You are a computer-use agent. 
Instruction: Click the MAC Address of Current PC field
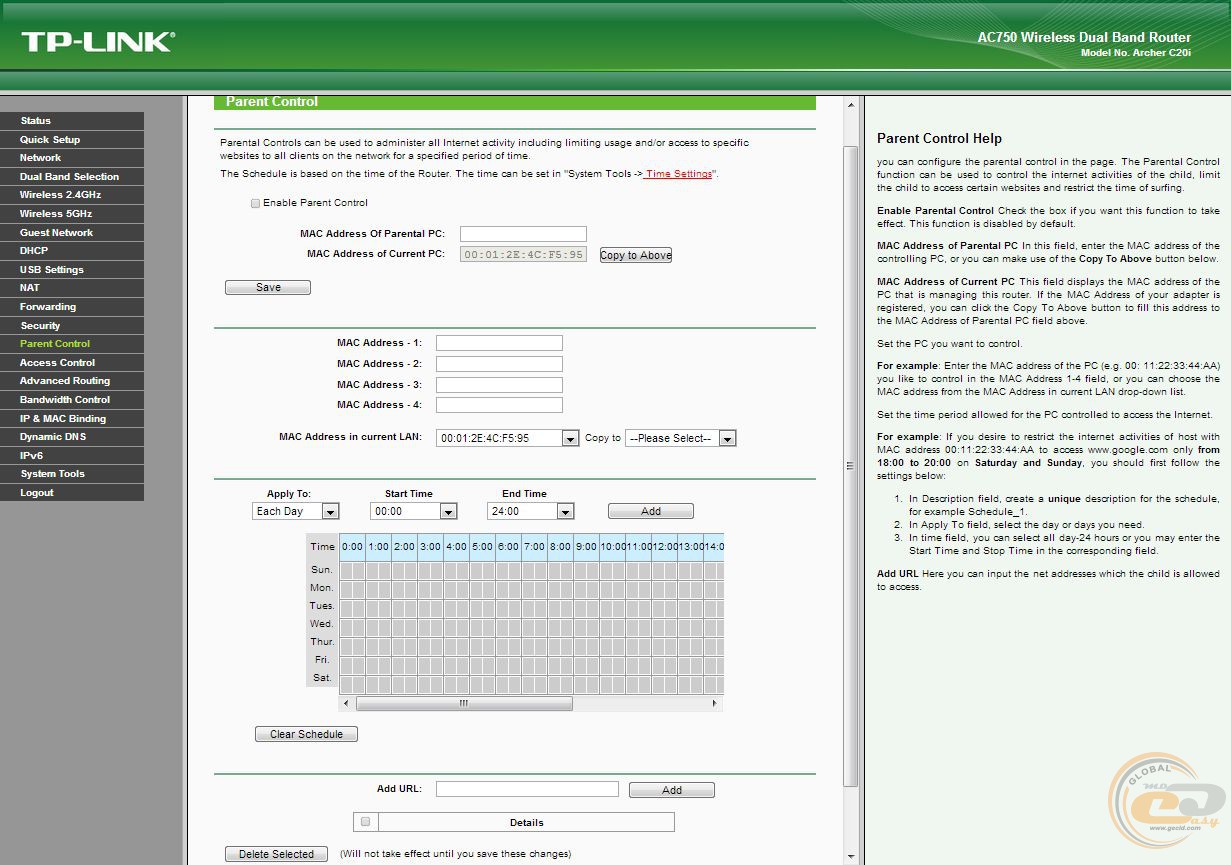tap(523, 255)
